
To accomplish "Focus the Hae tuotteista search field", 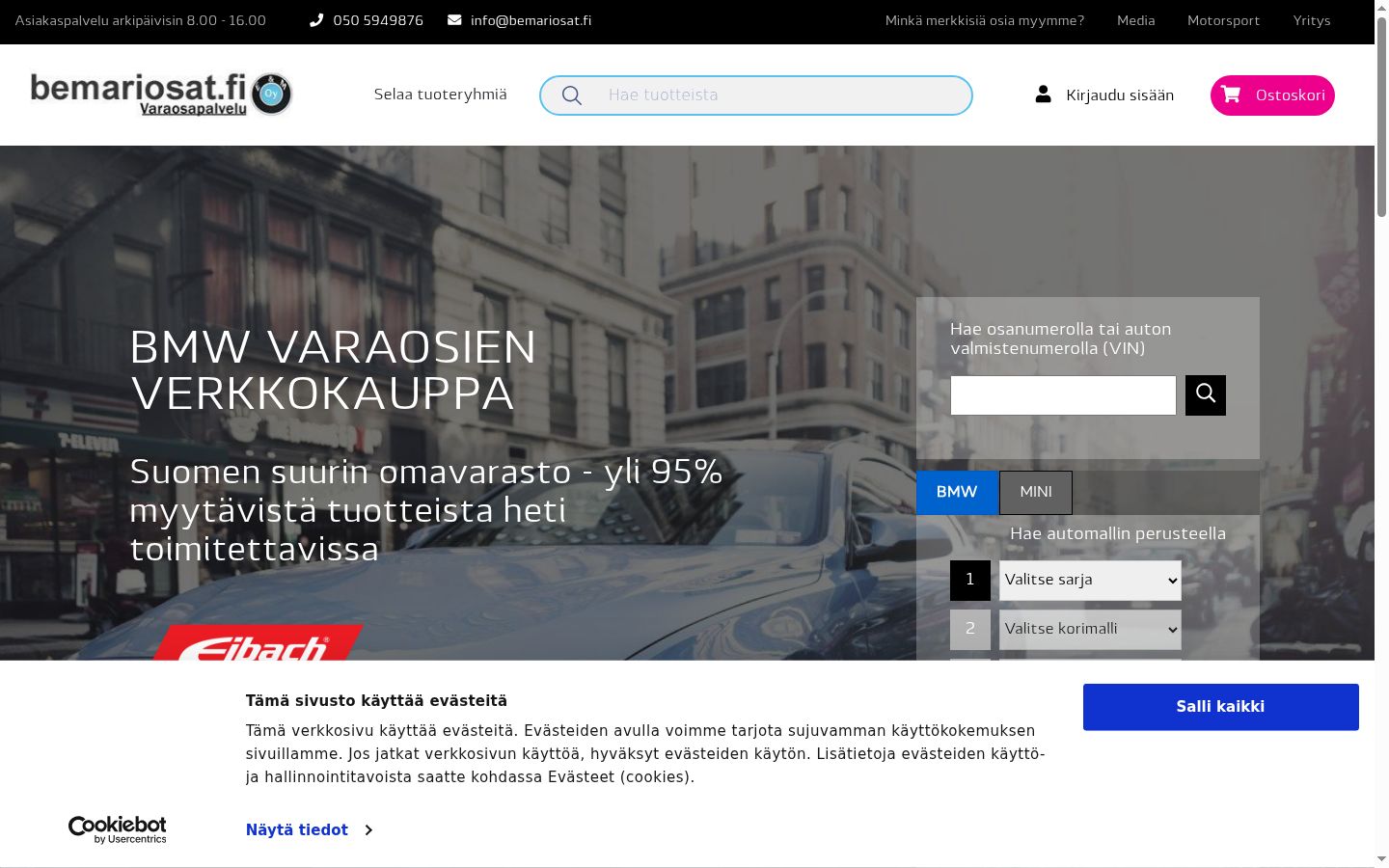I will [756, 95].
